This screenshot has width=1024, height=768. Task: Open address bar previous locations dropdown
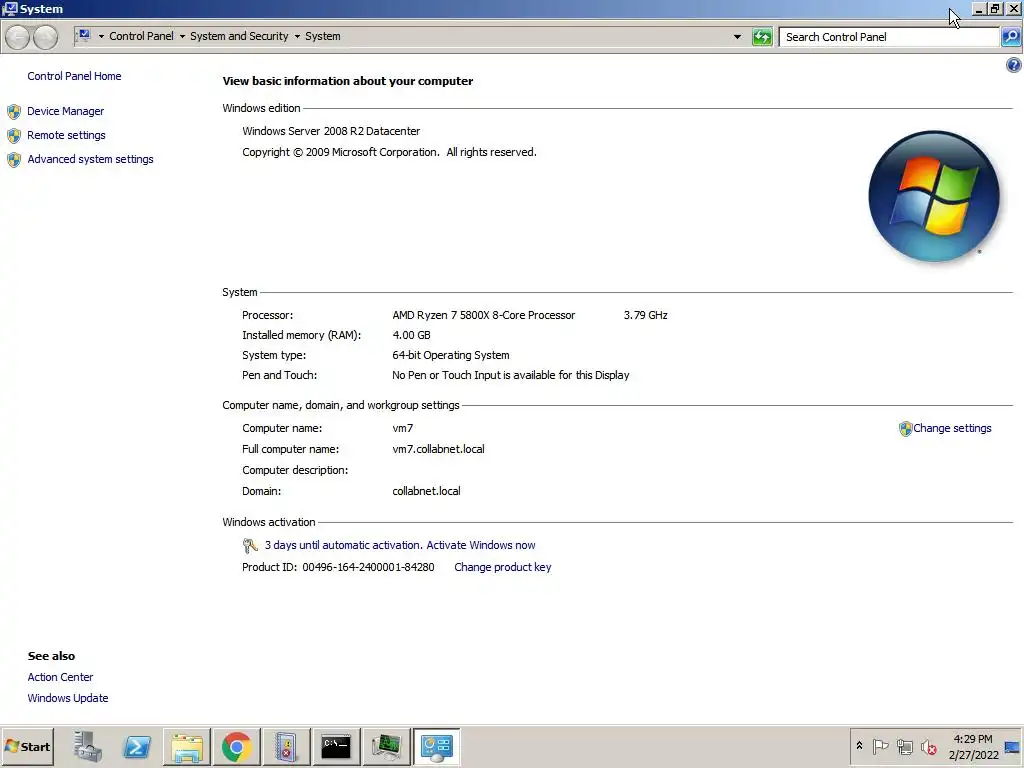pos(737,37)
